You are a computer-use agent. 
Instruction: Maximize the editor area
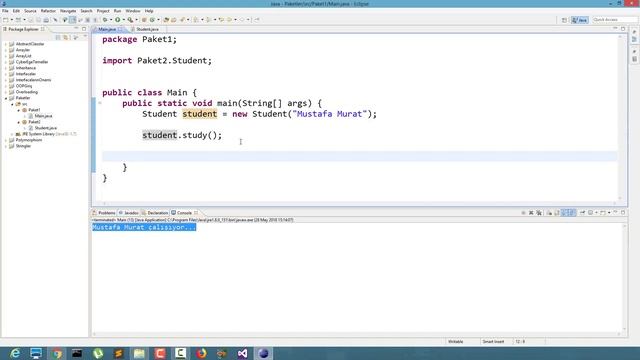(623, 29)
